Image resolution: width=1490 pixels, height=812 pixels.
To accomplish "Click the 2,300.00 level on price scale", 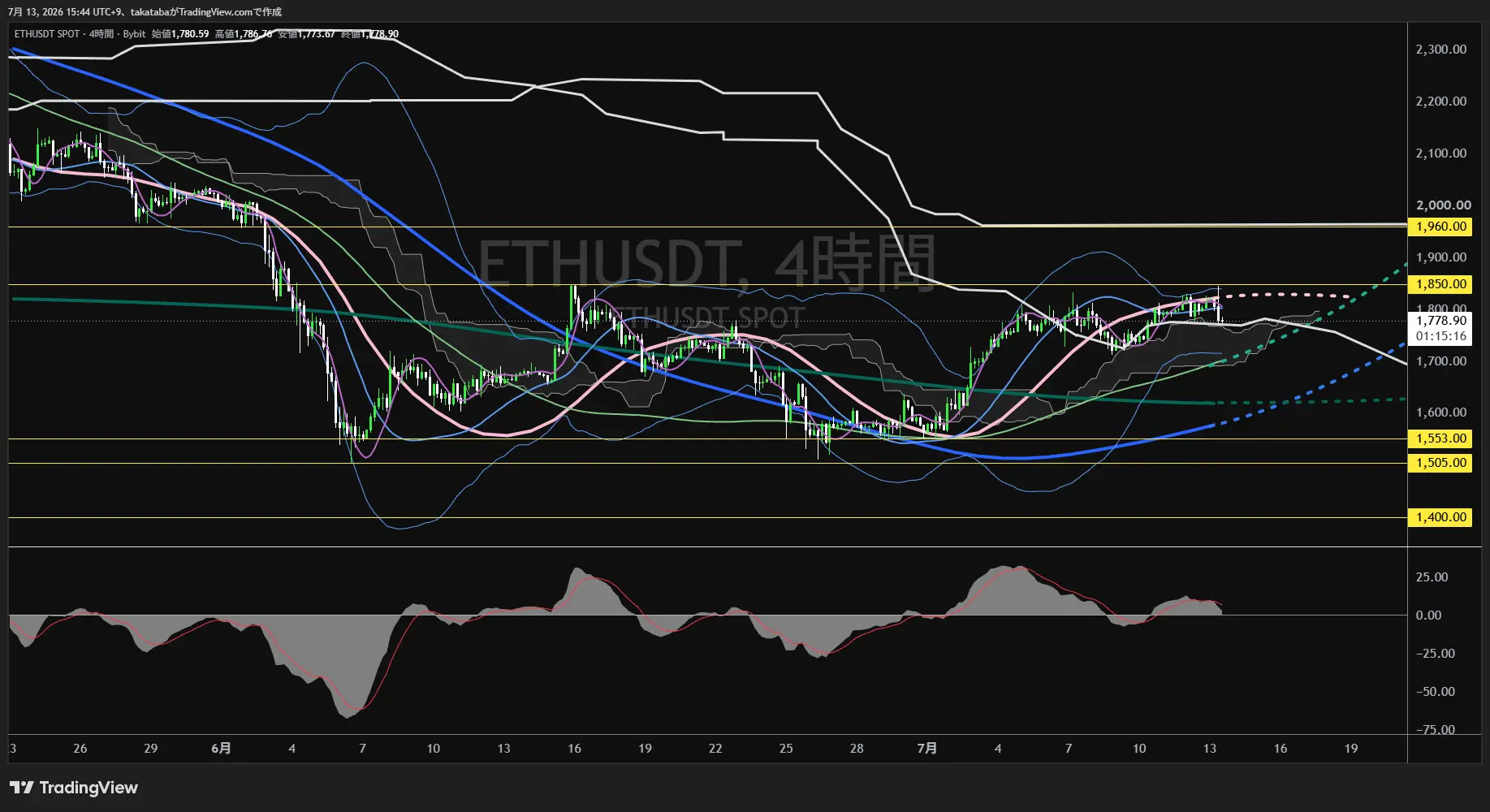I will point(1441,50).
